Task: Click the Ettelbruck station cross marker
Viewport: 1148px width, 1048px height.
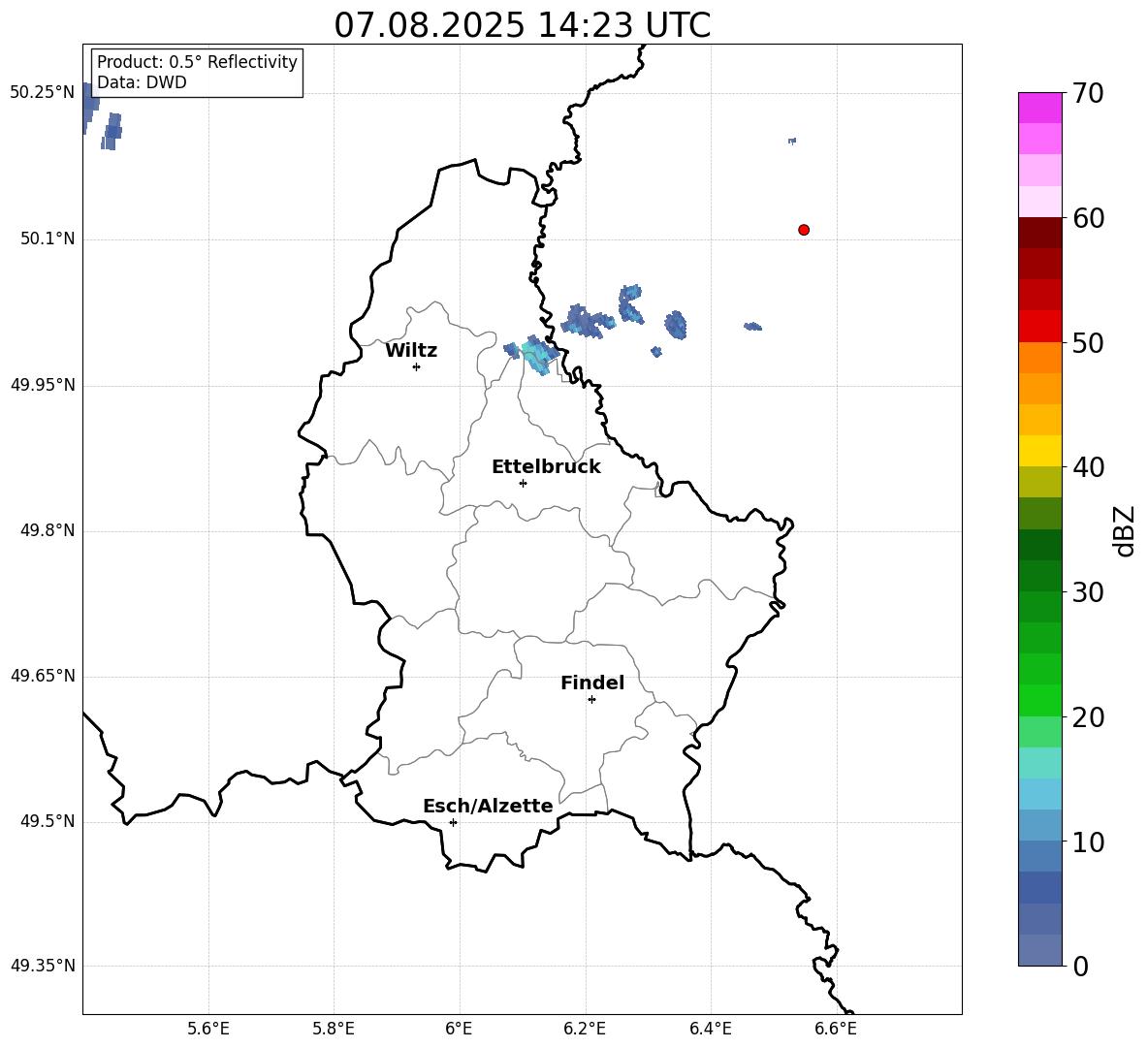Action: (x=523, y=483)
